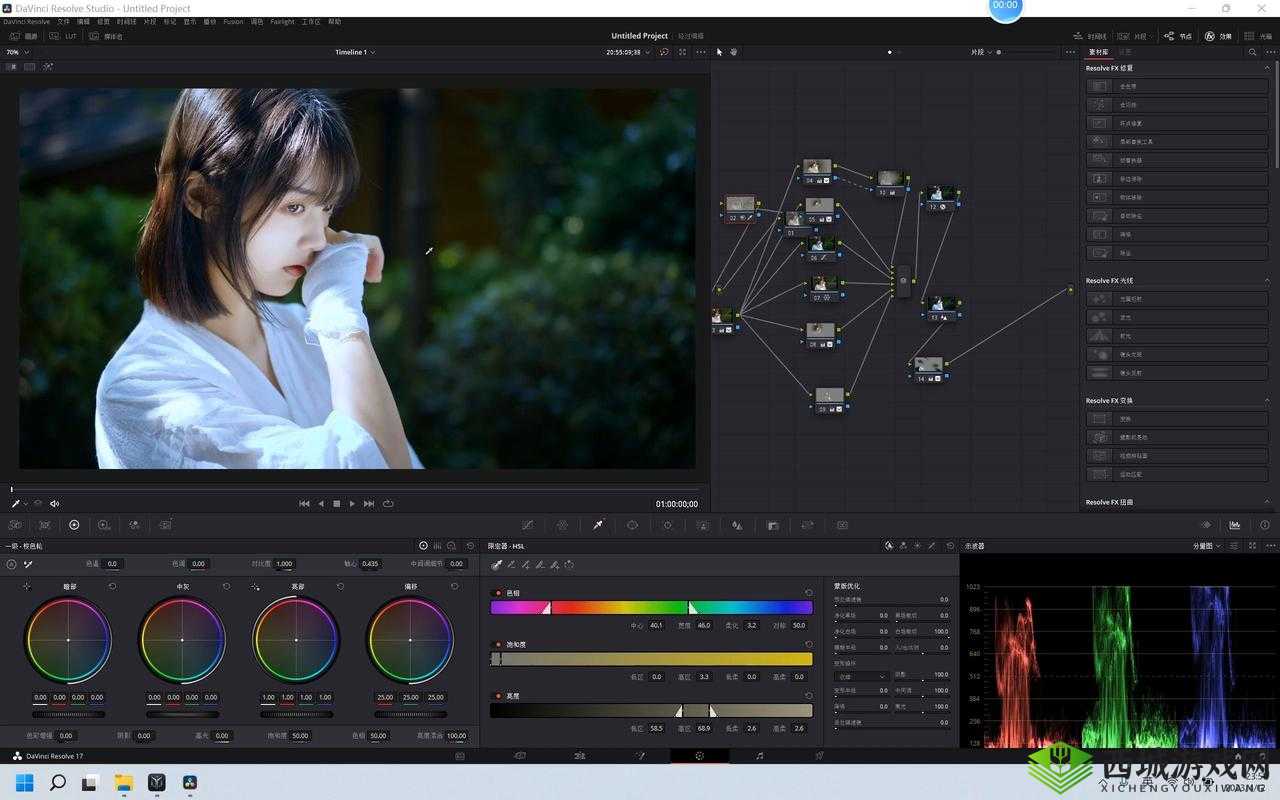Open the scope type dropdown showing 分量图
Screen dimensions: 1280x800
(1208, 545)
